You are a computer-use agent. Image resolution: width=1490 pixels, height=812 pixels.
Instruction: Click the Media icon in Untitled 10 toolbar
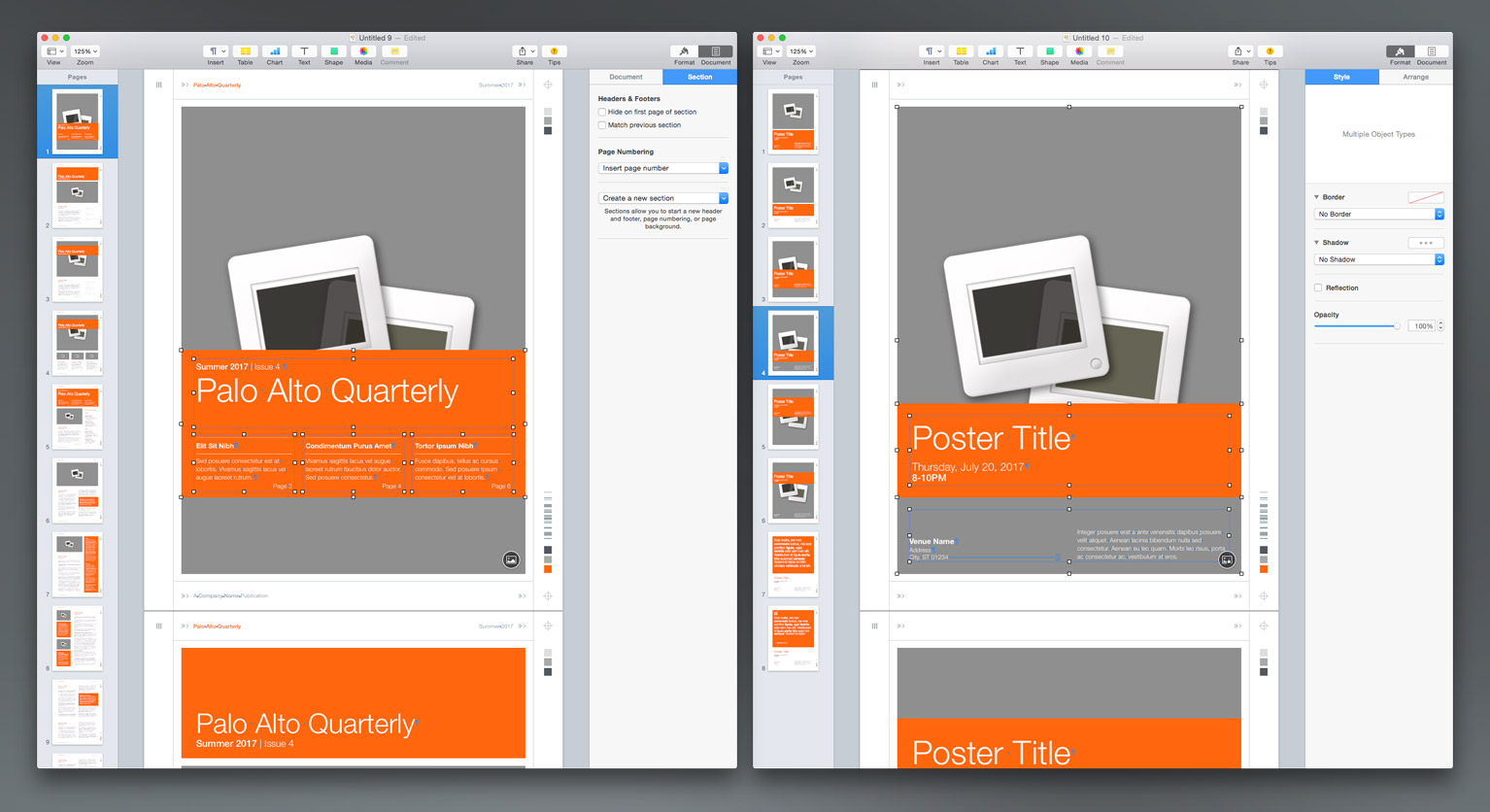[x=1079, y=51]
